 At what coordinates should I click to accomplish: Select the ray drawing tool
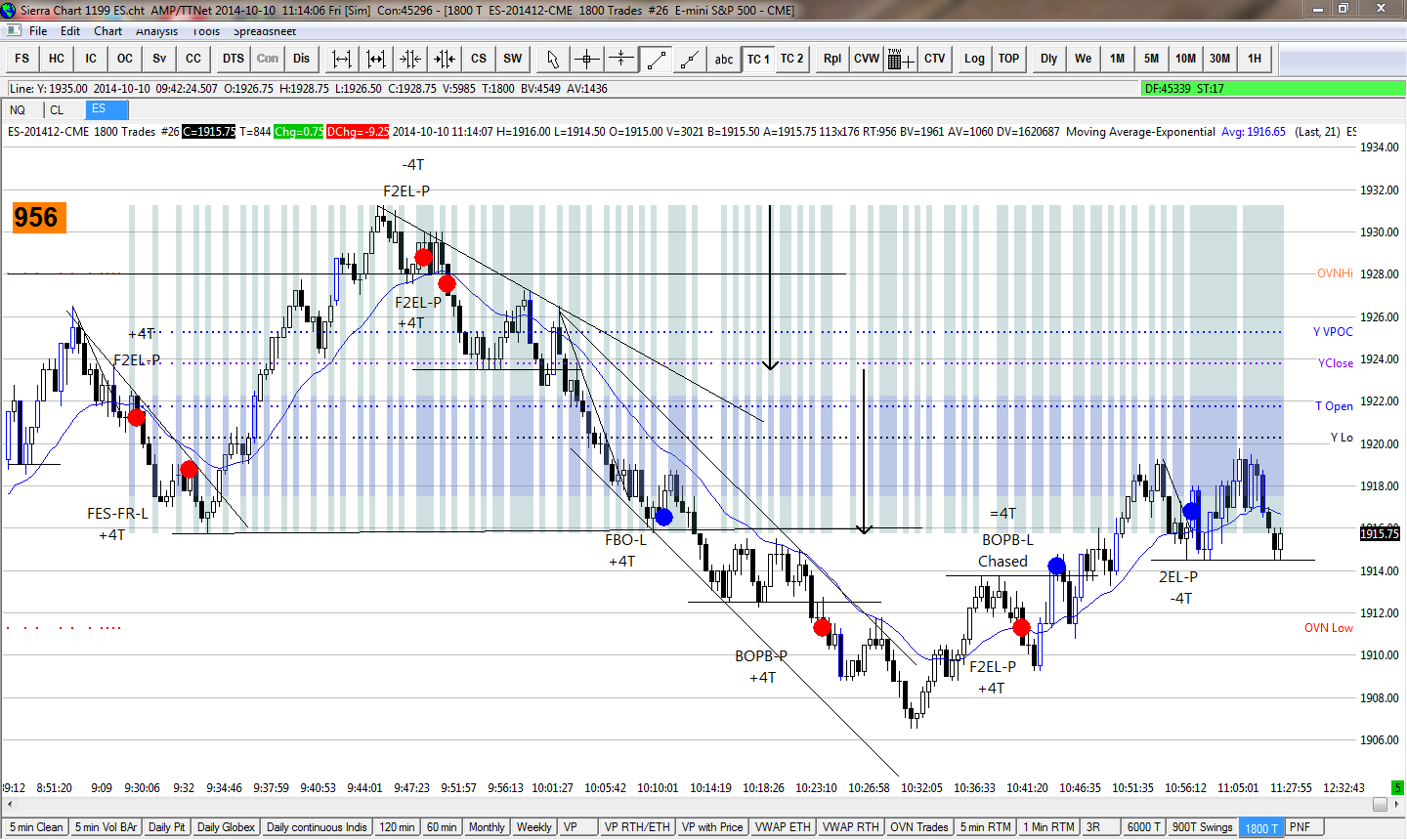(x=690, y=59)
